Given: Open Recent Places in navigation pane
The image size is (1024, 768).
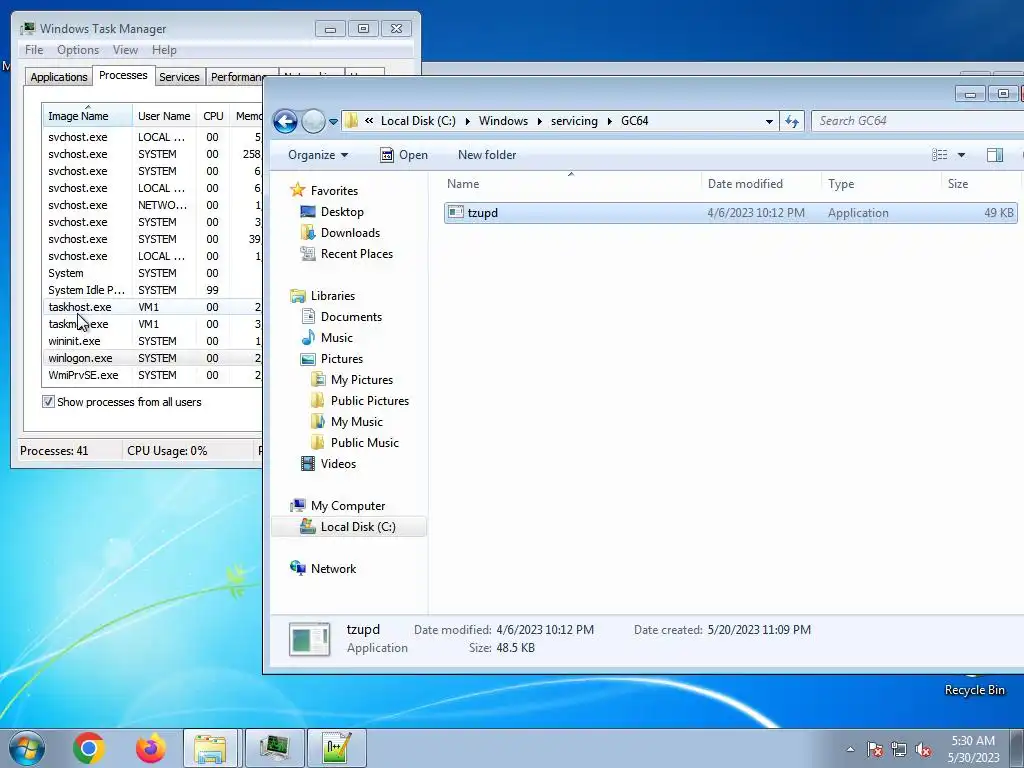Looking at the screenshot, I should point(357,253).
